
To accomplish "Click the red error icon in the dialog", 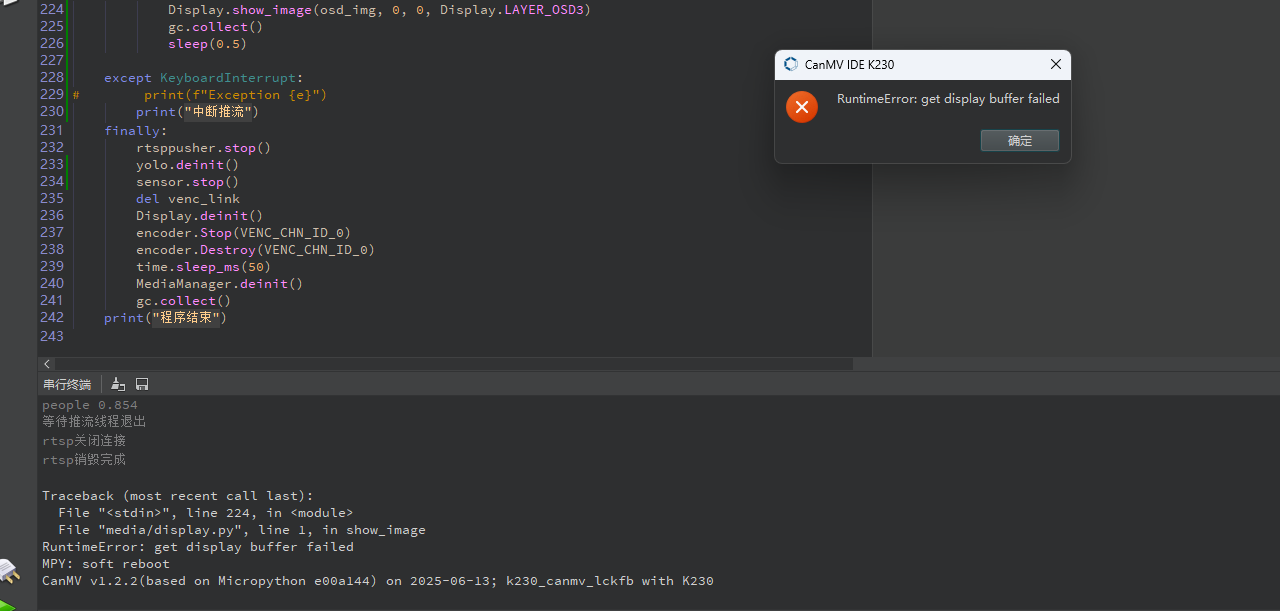I will tap(801, 106).
